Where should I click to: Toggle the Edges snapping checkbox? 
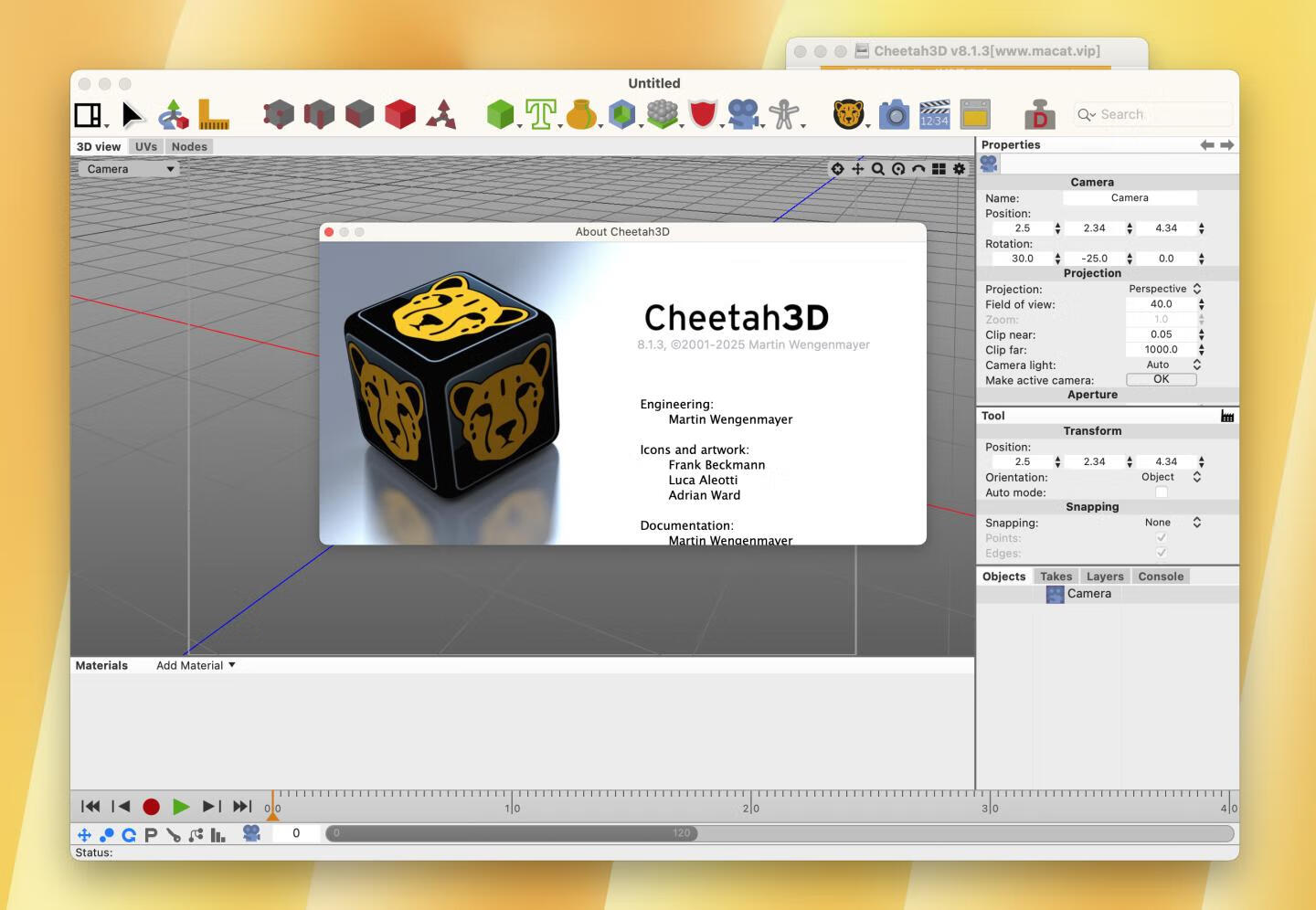(x=1162, y=553)
